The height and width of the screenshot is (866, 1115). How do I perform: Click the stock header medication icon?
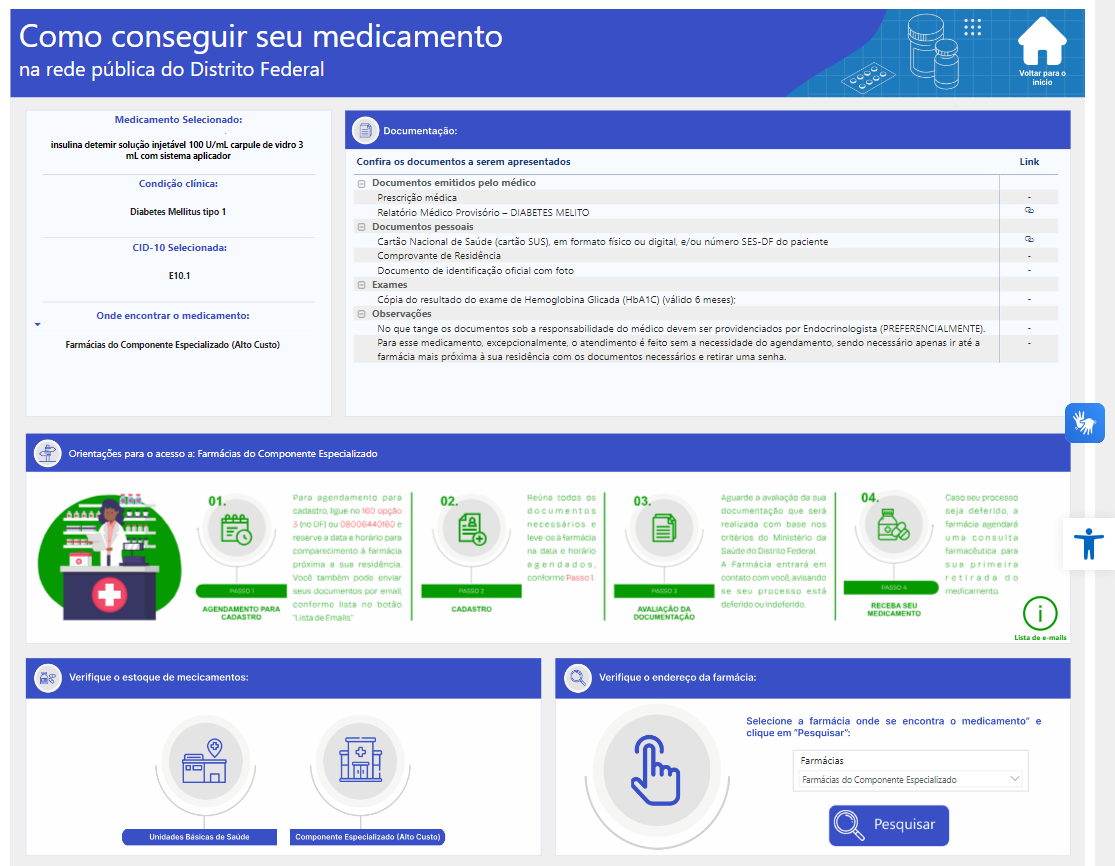point(48,678)
